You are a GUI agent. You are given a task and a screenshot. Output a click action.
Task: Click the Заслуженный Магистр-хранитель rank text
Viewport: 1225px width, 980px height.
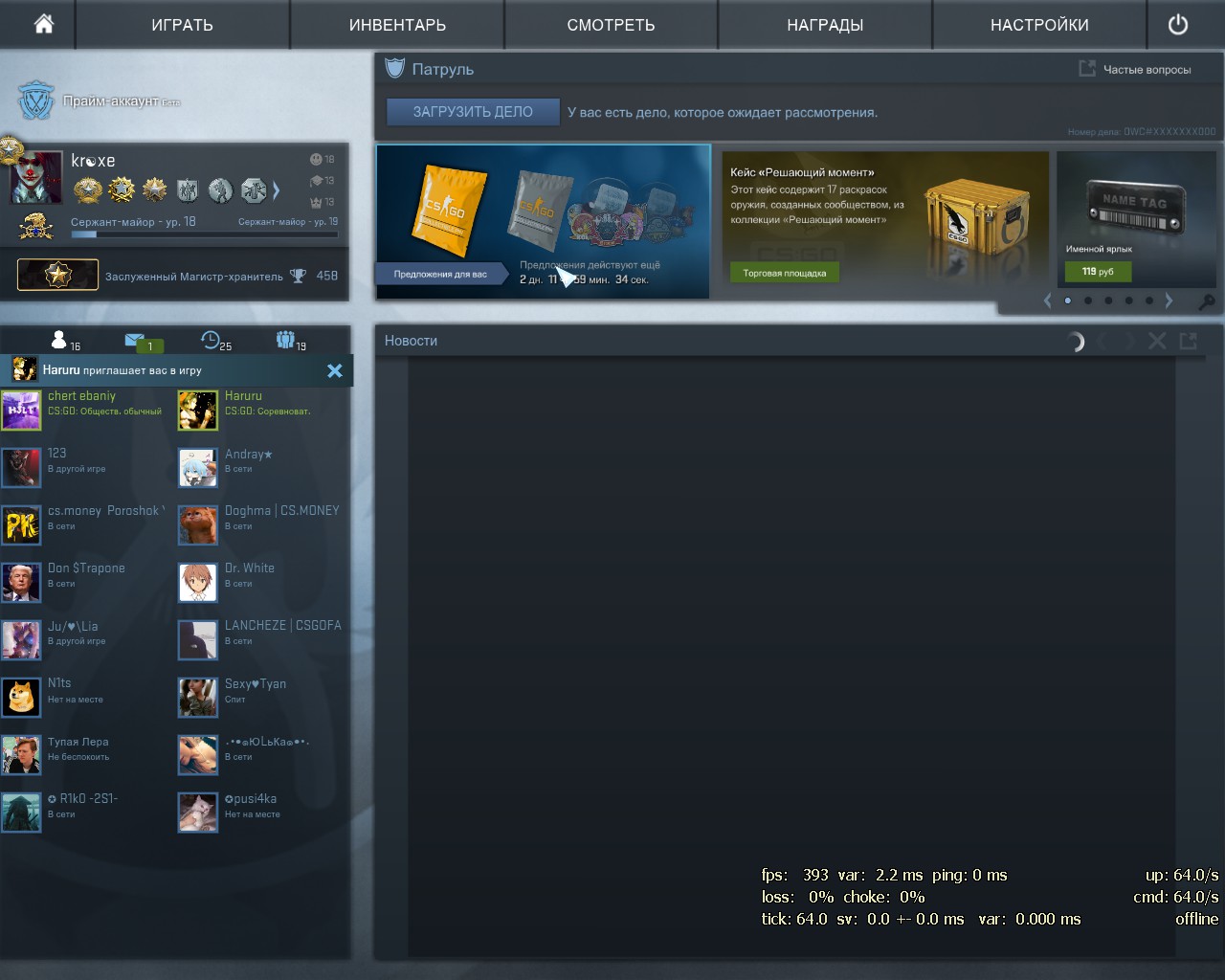194,277
